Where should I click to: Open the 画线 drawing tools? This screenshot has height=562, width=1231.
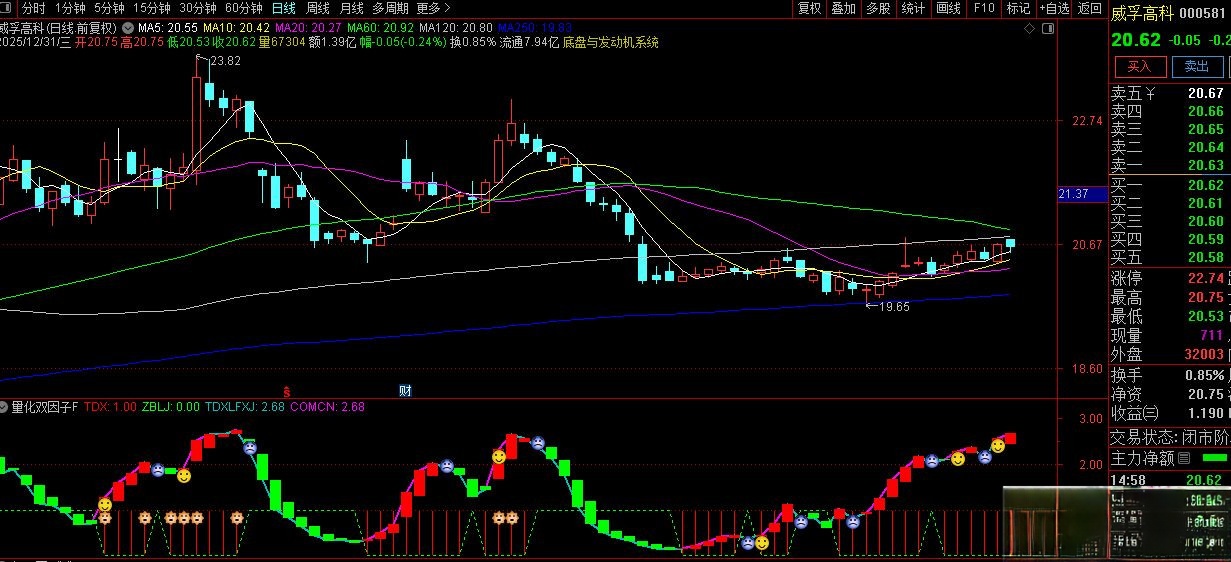pos(948,8)
